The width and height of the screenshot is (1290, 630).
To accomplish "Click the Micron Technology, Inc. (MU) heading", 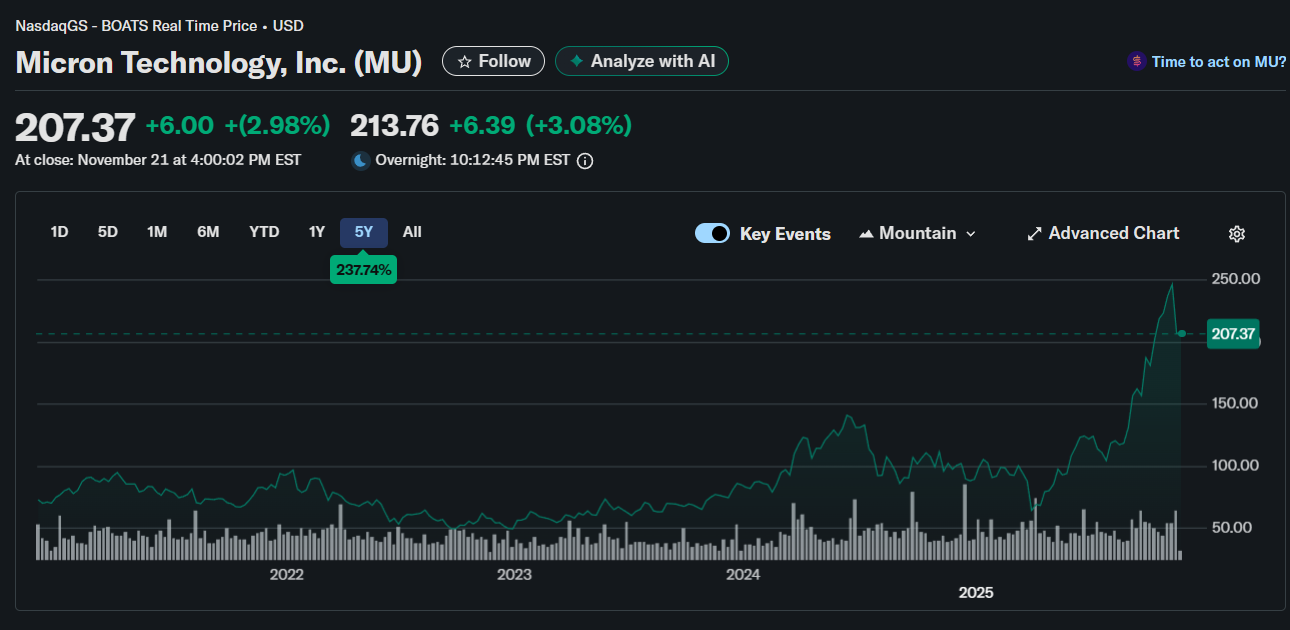I will pyautogui.click(x=219, y=62).
